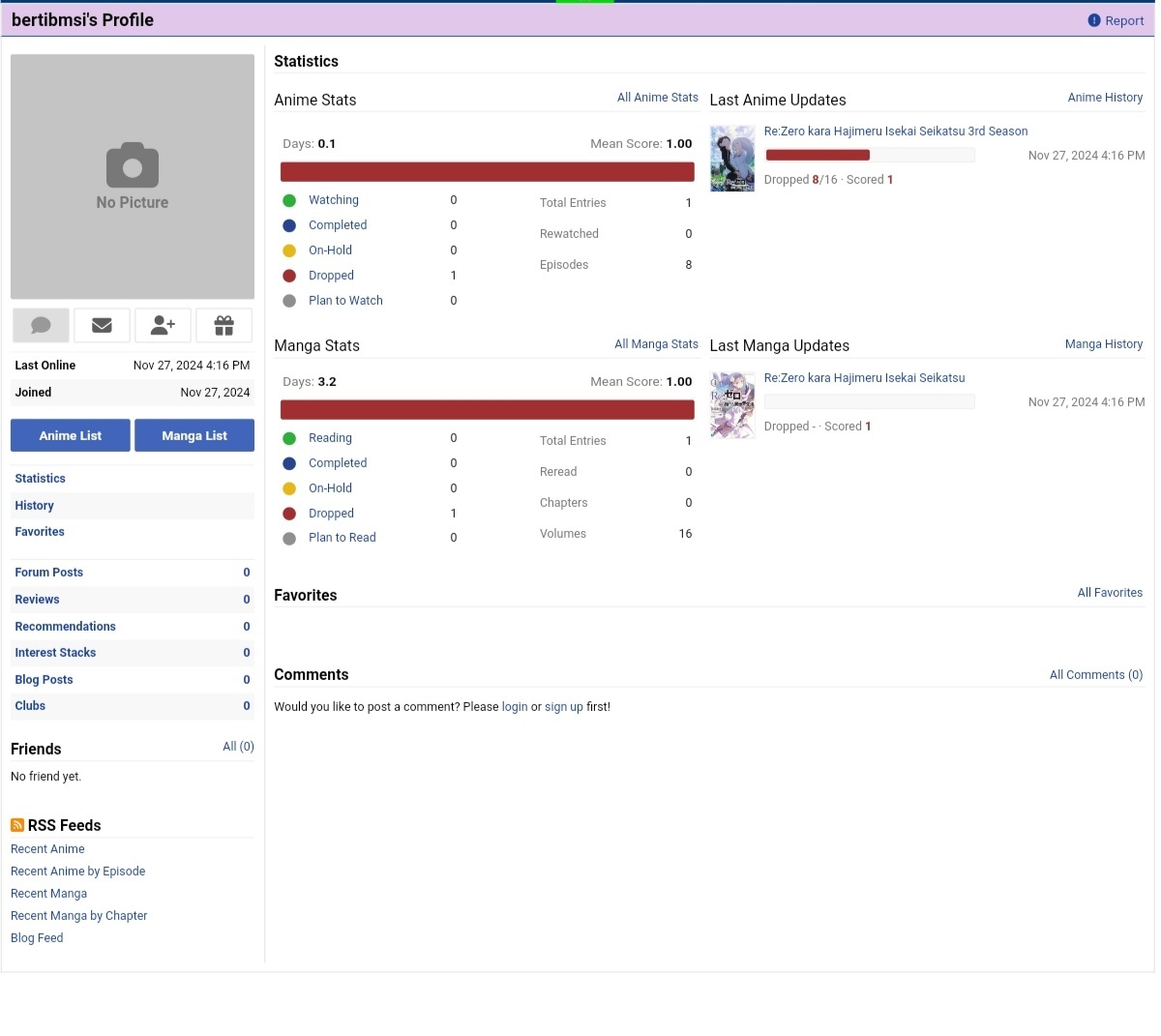This screenshot has width=1161, height=1036.
Task: Open Recent Anime by Episode feed
Action: click(77, 872)
